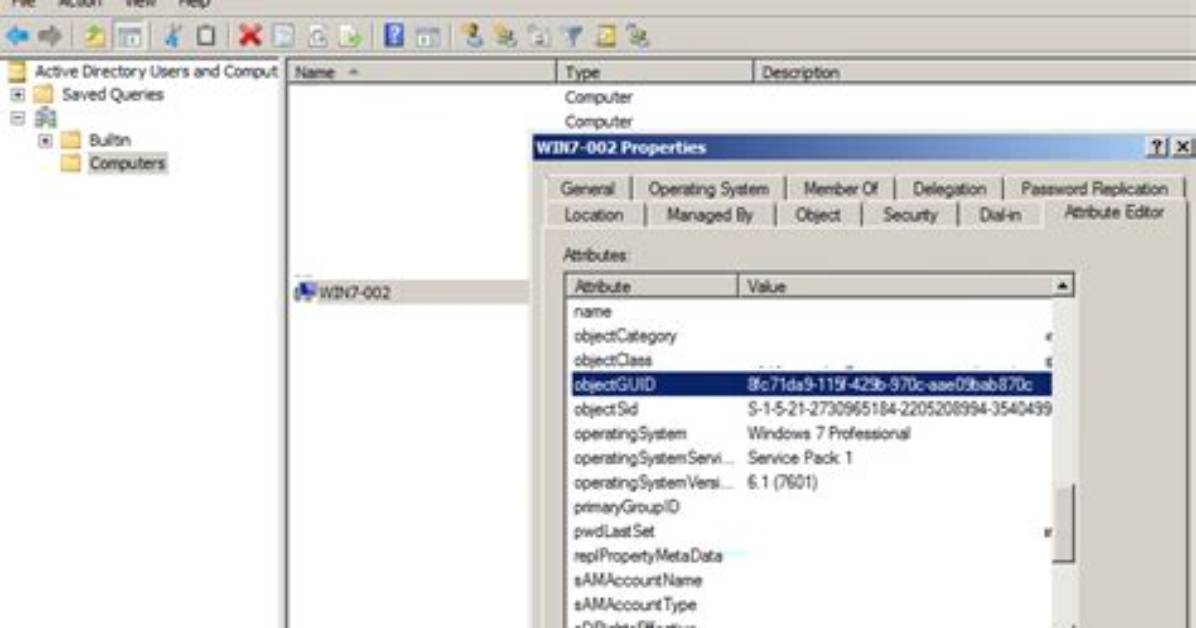Create a new group with group icon
The width and height of the screenshot is (1196, 628).
[x=505, y=36]
